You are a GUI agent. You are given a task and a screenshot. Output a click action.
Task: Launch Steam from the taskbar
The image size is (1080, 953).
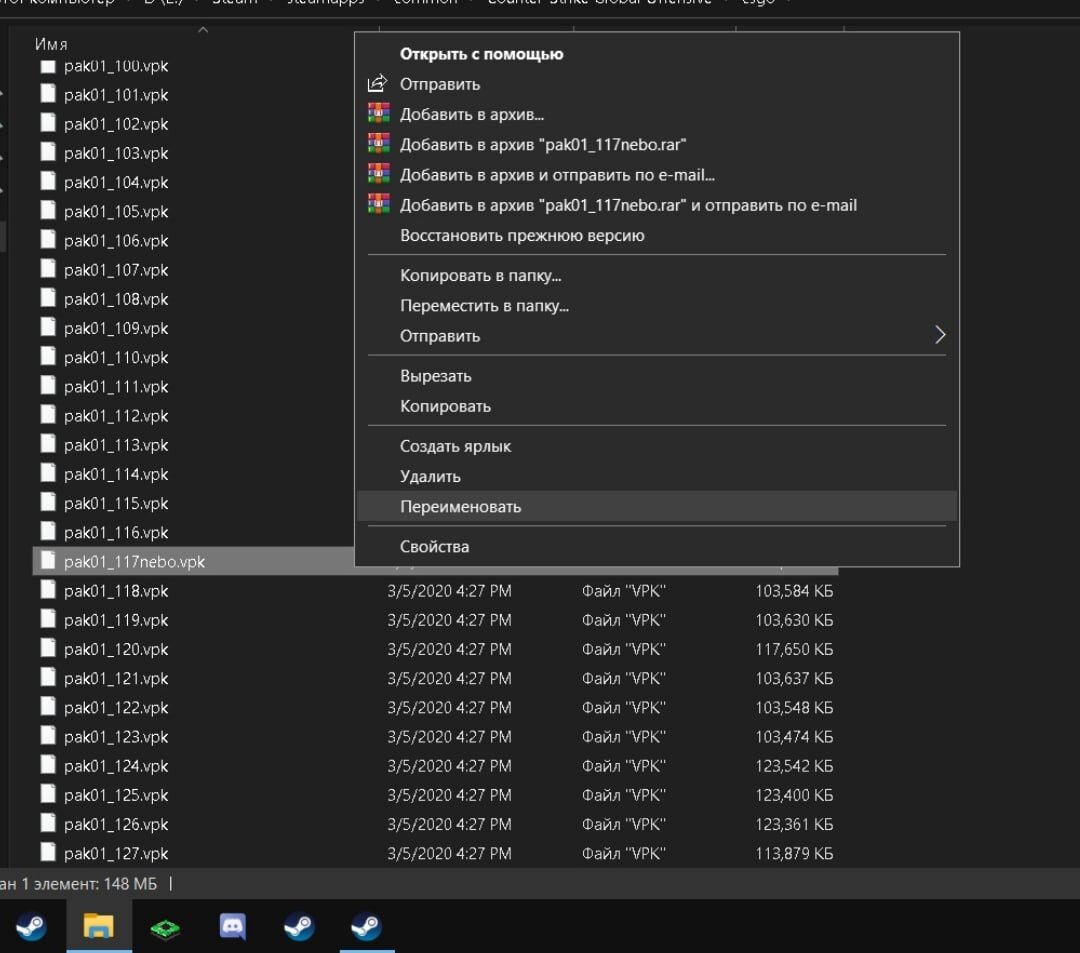pyautogui.click(x=299, y=927)
